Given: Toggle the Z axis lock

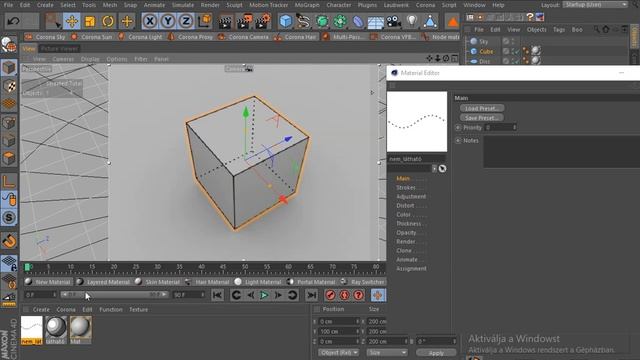Looking at the screenshot, I should [x=186, y=21].
